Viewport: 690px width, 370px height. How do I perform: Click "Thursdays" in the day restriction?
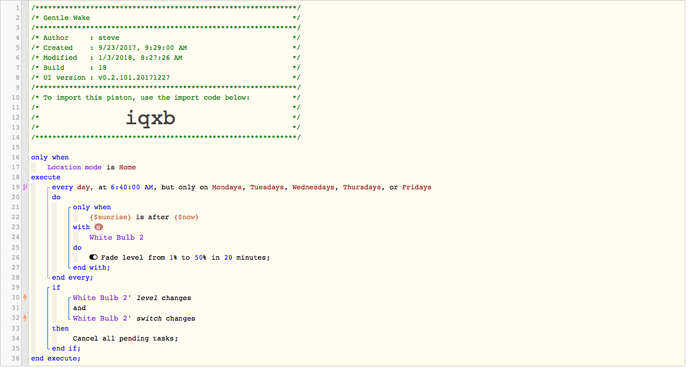[362, 187]
